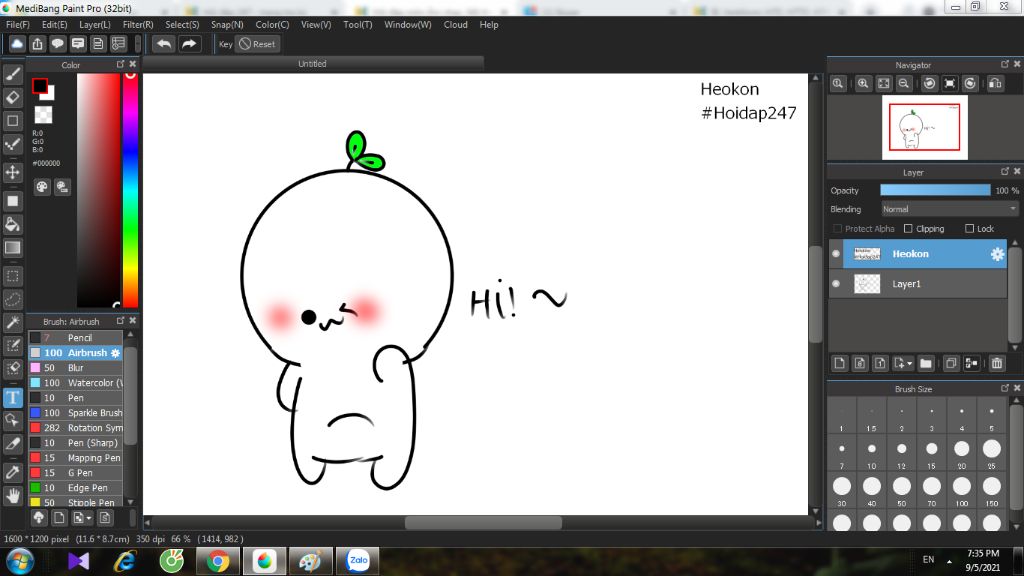
Task: Toggle Protect Alpha checkbox
Action: pyautogui.click(x=837, y=229)
